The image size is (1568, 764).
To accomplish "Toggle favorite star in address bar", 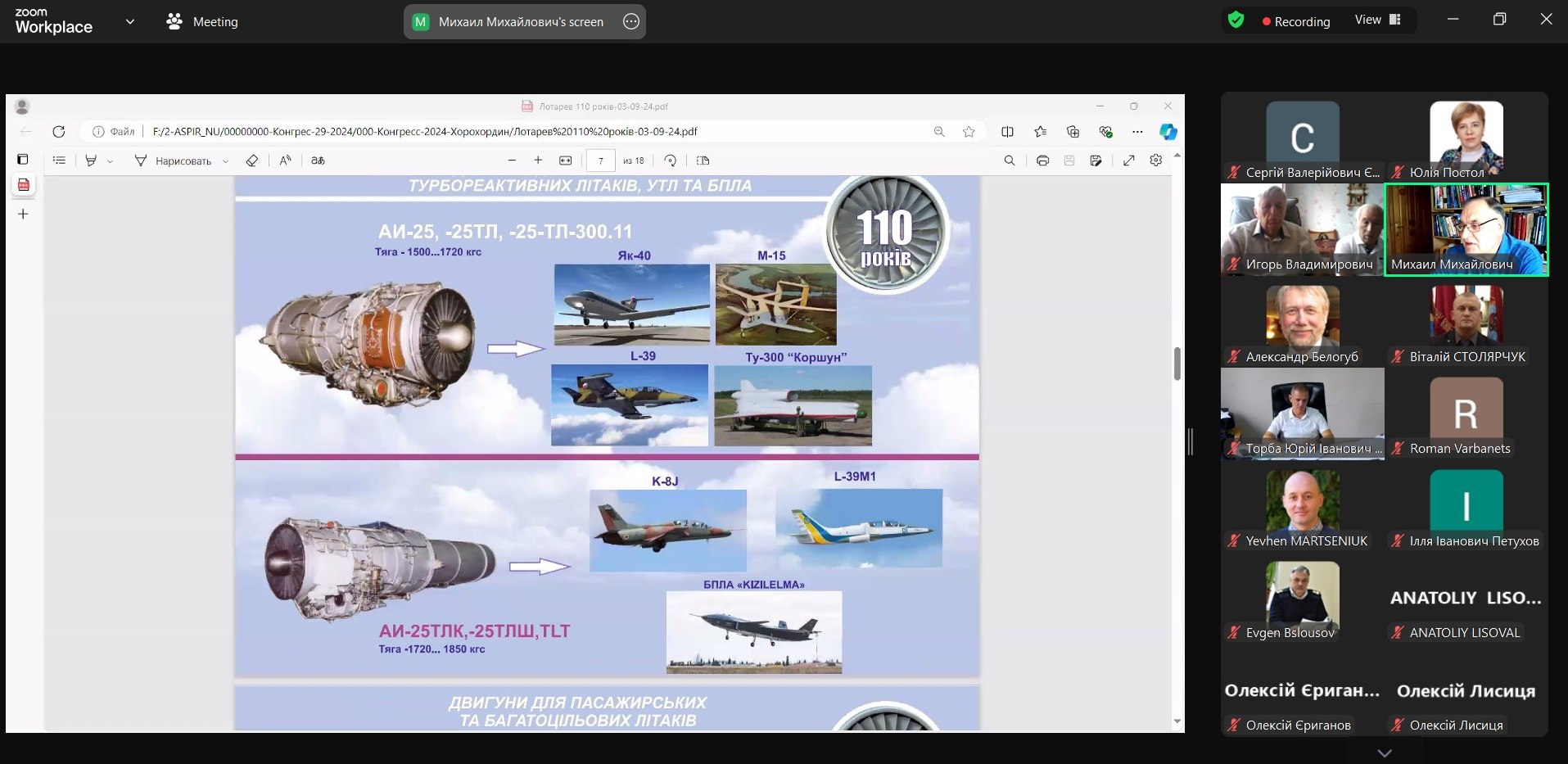I will 969,132.
